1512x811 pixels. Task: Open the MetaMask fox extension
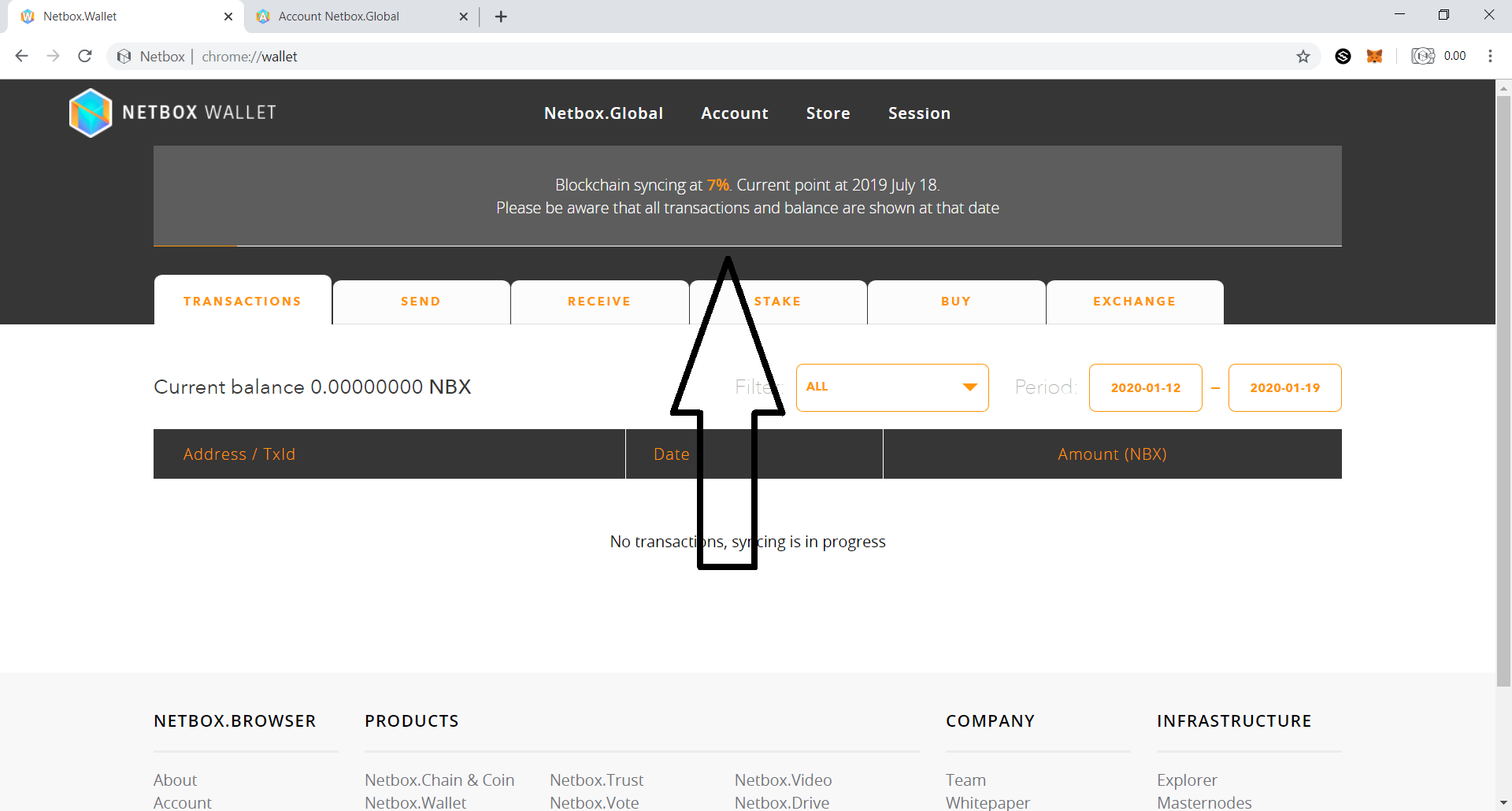pos(1375,56)
